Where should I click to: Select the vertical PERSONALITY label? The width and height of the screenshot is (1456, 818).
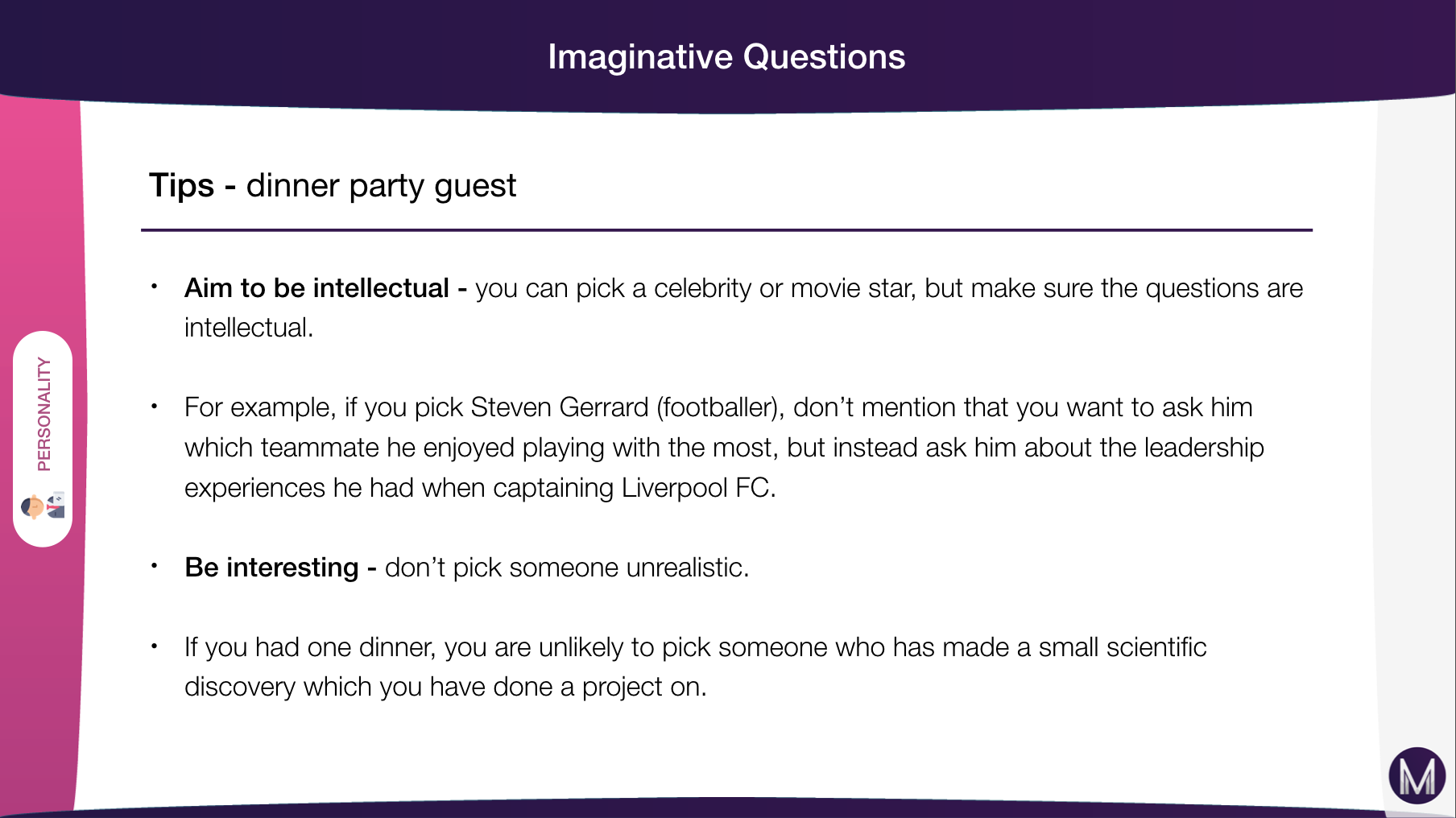(x=44, y=414)
